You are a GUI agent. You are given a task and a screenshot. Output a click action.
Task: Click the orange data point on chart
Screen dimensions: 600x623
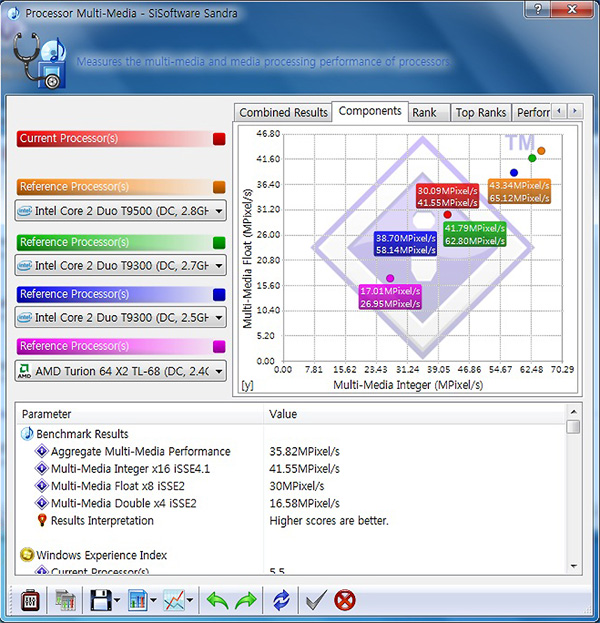pos(541,151)
